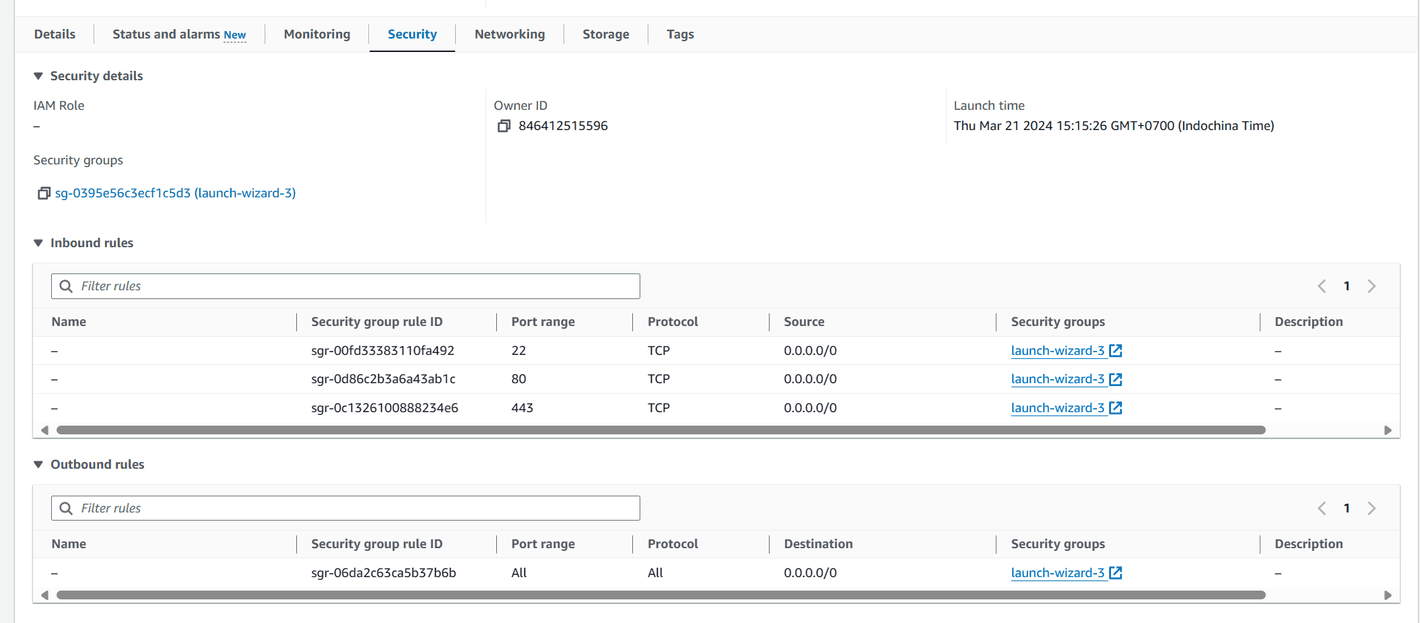The height and width of the screenshot is (623, 1420).
Task: Select the Status and alarms tab
Action: [x=166, y=33]
